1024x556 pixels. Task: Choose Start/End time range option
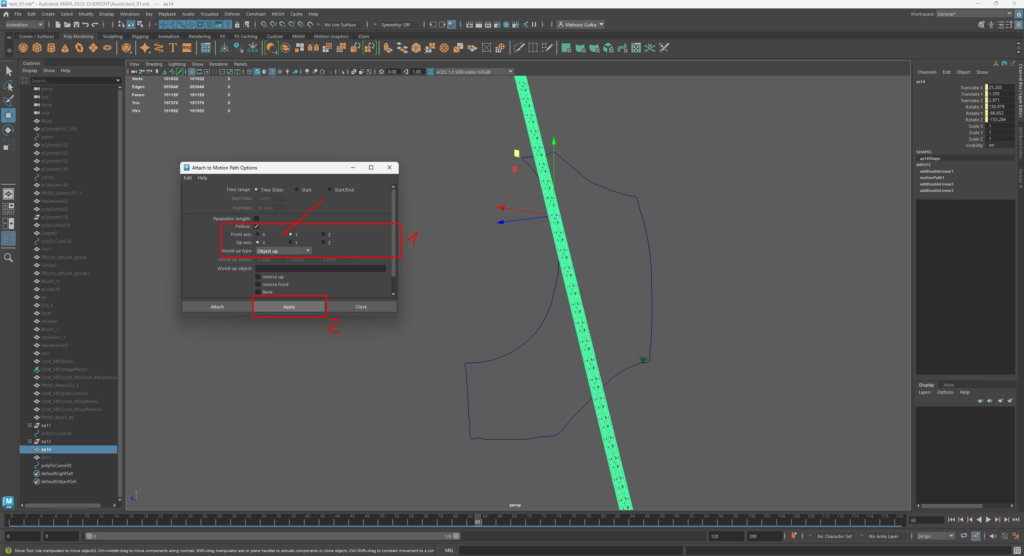(330, 189)
